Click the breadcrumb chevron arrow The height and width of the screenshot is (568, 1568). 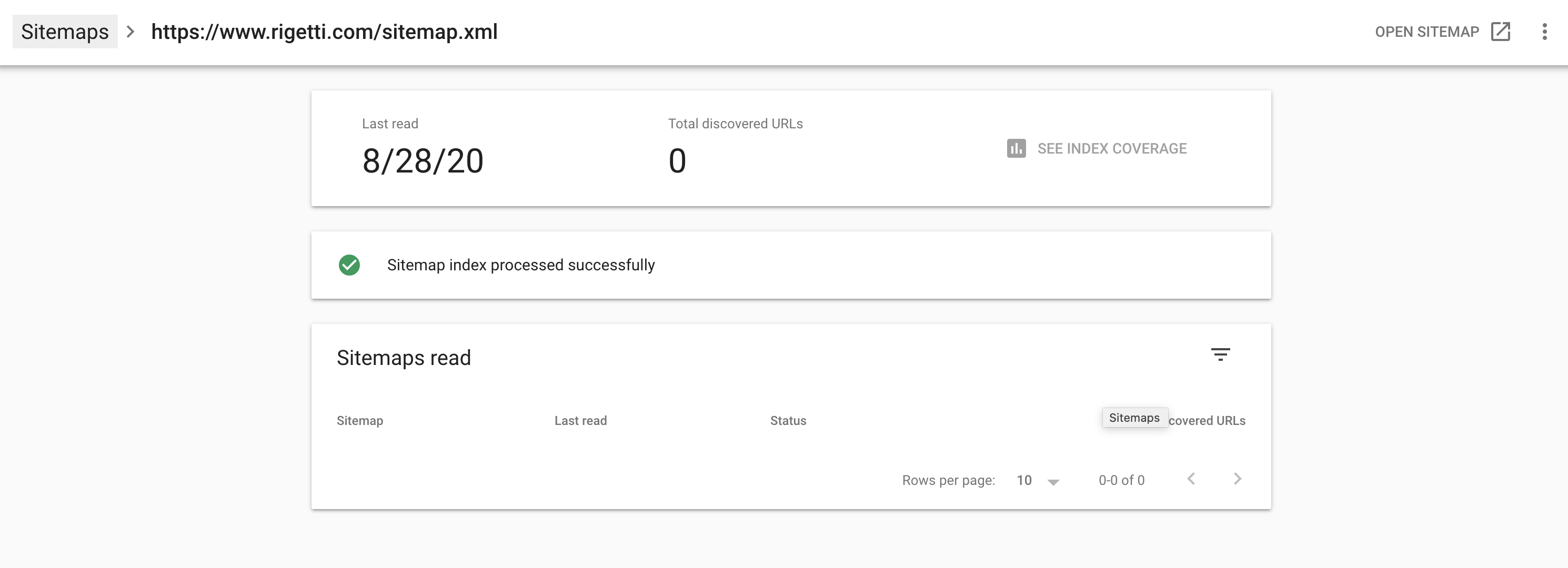130,32
